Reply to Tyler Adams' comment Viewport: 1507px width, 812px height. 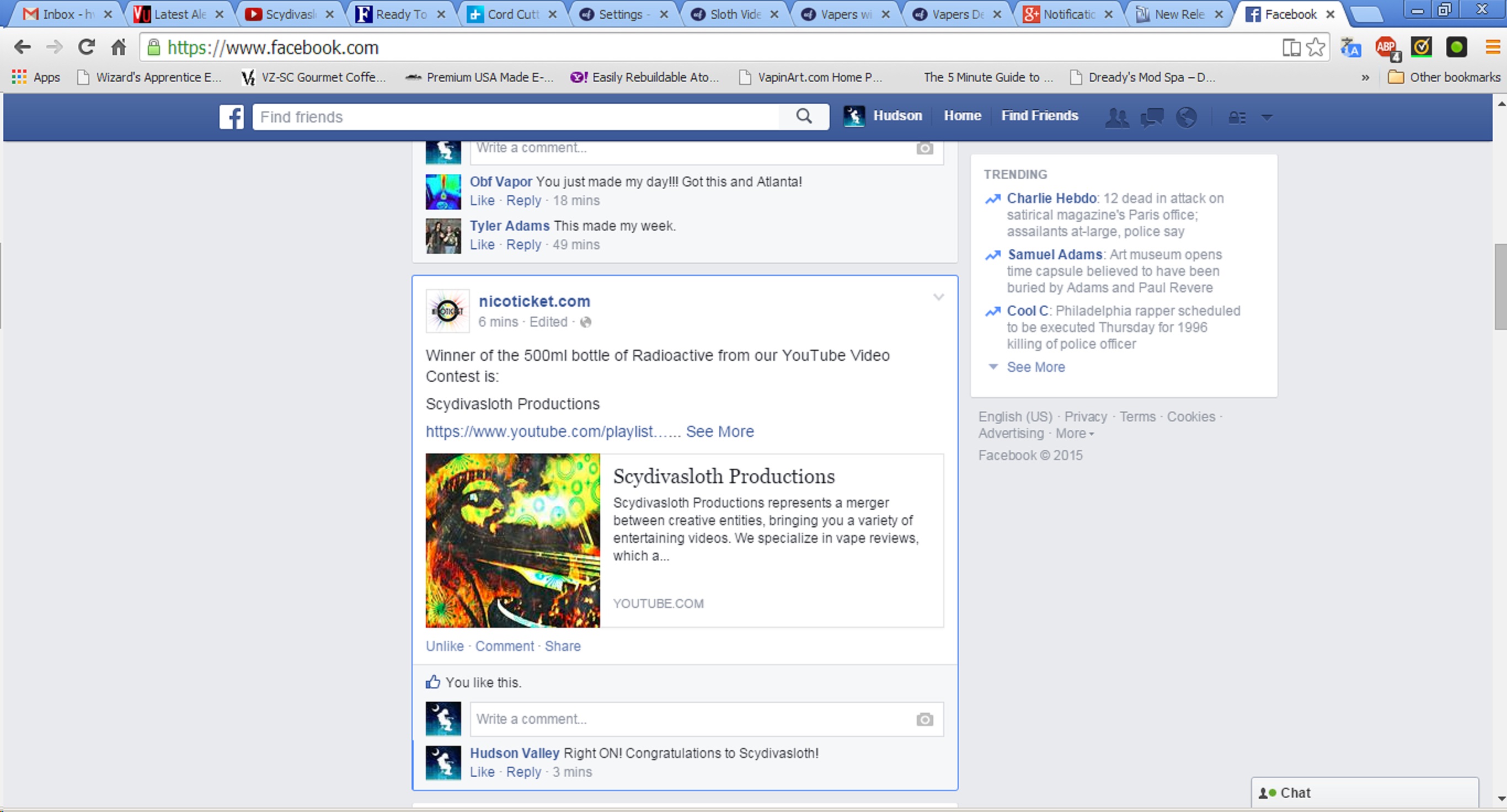tap(523, 244)
